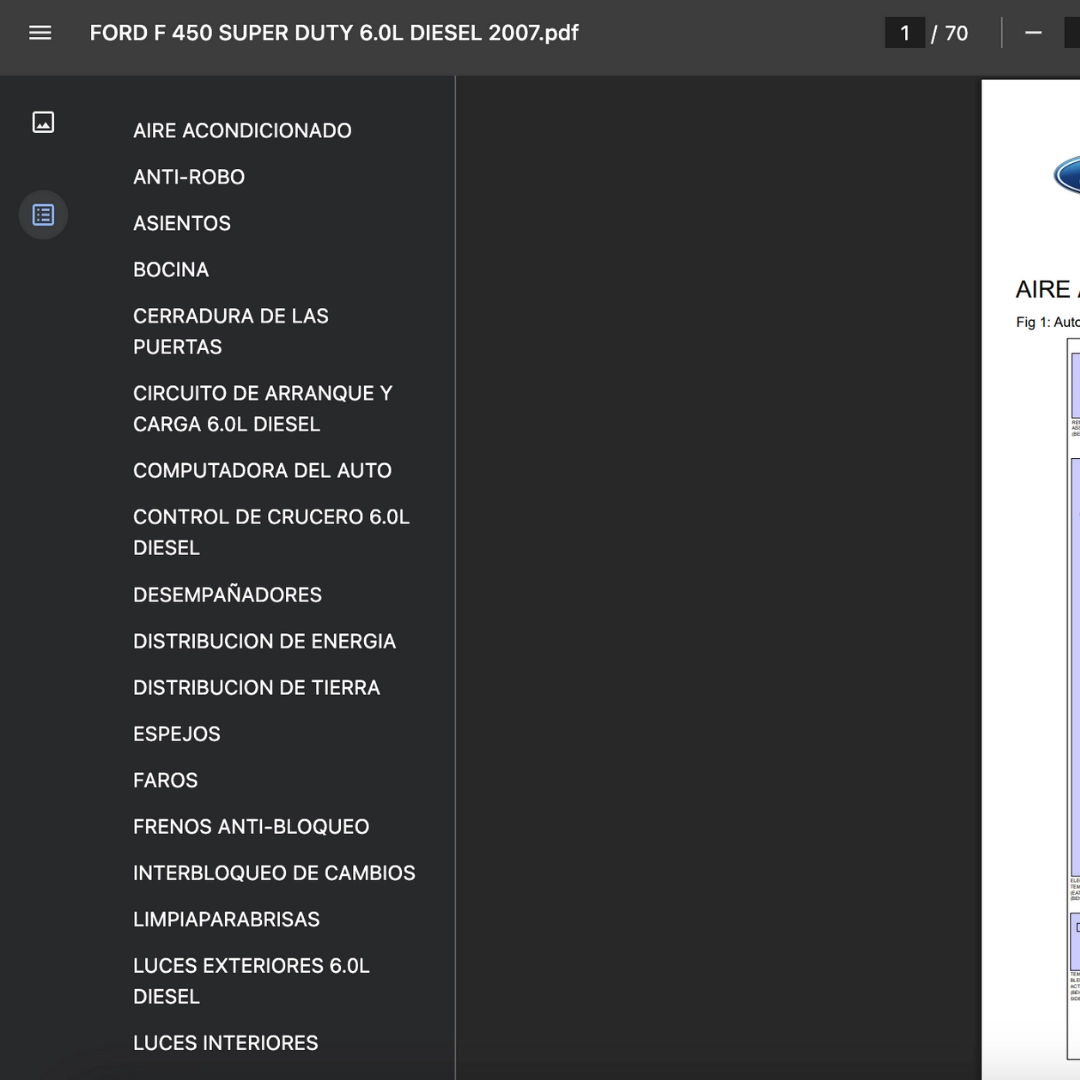The image size is (1080, 1080).
Task: Open CERRADURA DE LAS PUERTAS bookmark
Action: pyautogui.click(x=231, y=331)
